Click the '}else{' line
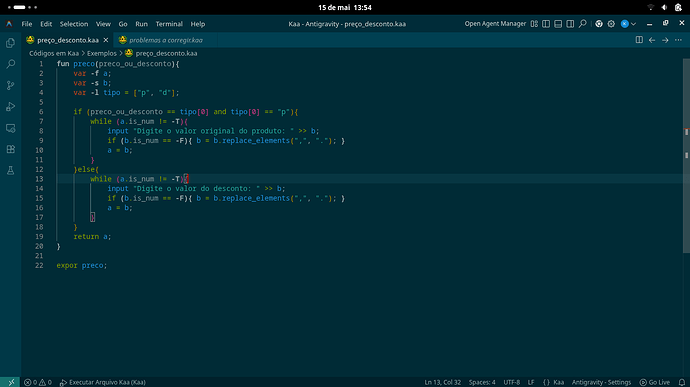 point(86,169)
